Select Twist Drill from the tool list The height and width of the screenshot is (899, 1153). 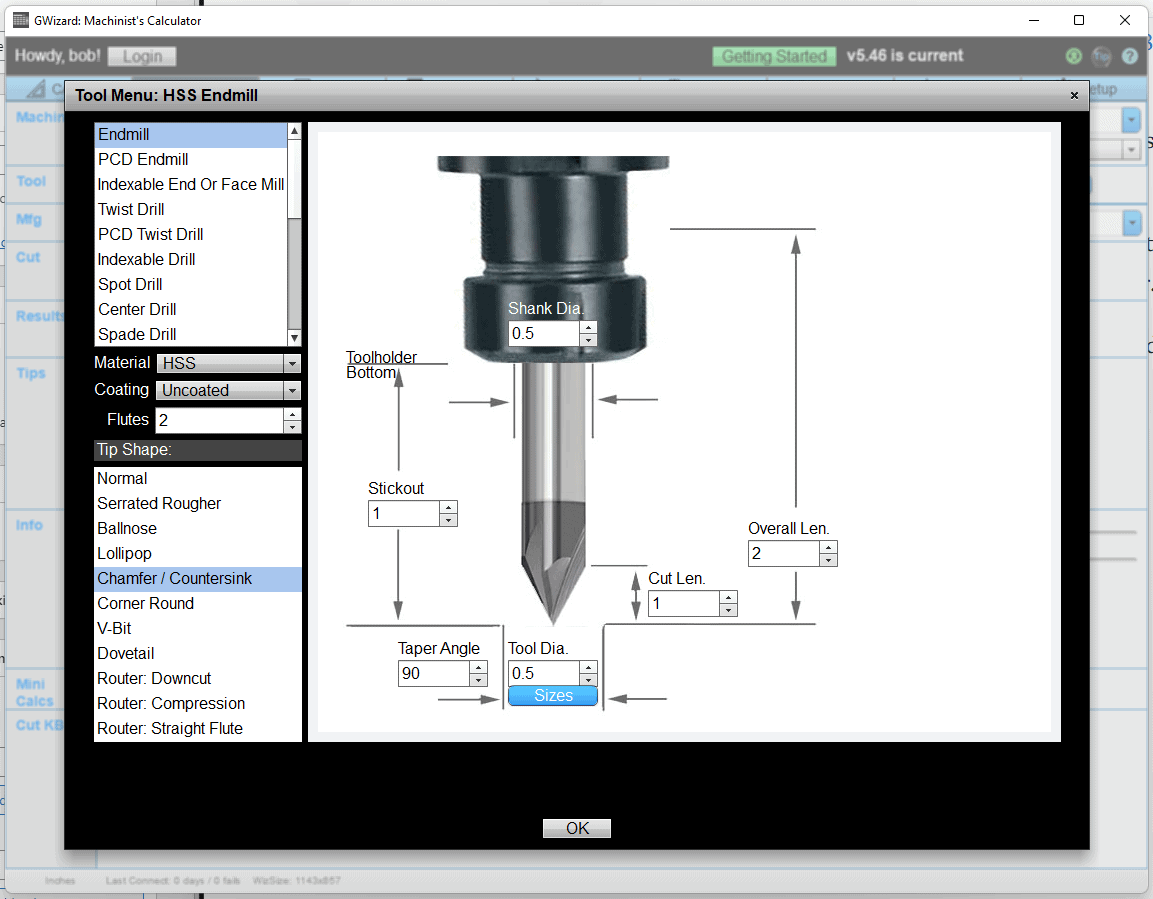(x=131, y=209)
